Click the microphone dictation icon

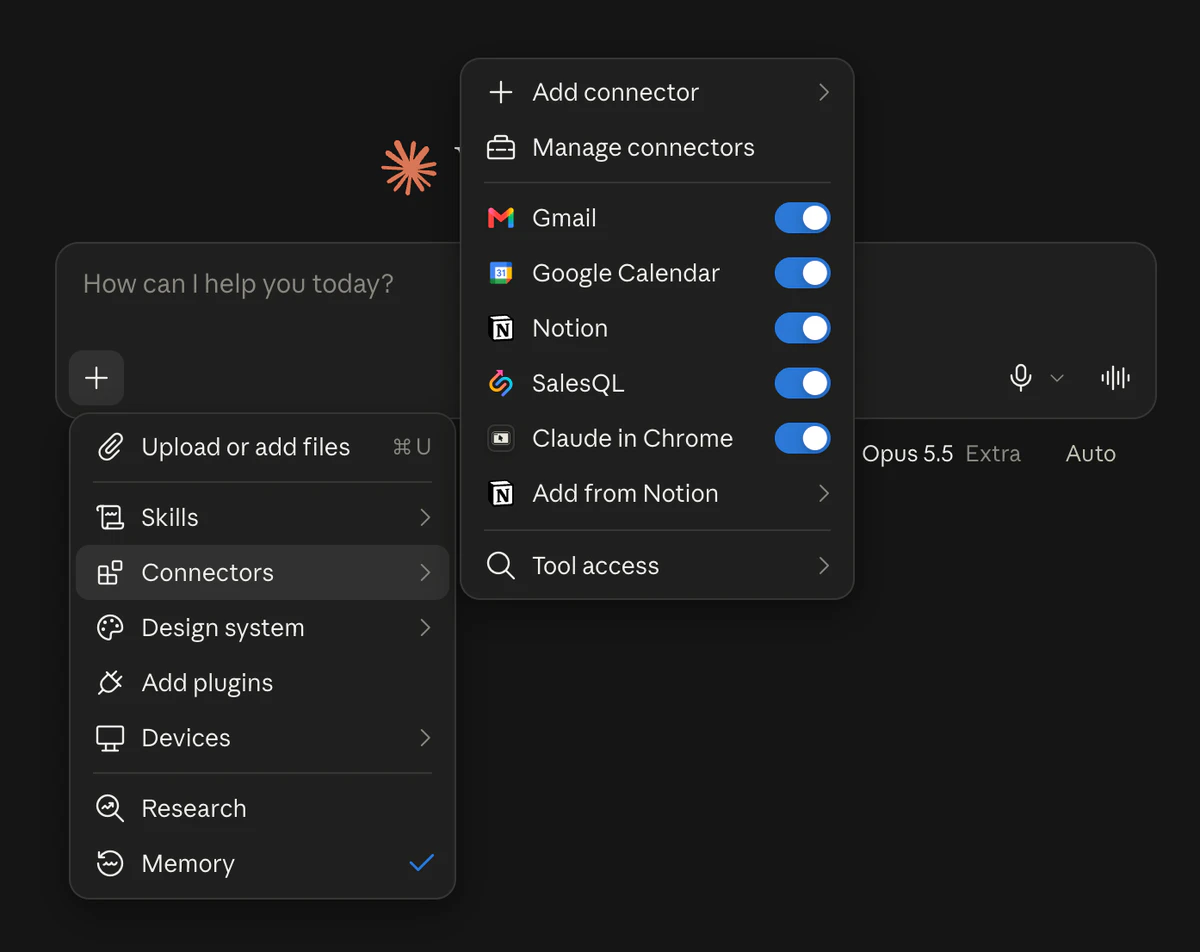(x=1020, y=378)
